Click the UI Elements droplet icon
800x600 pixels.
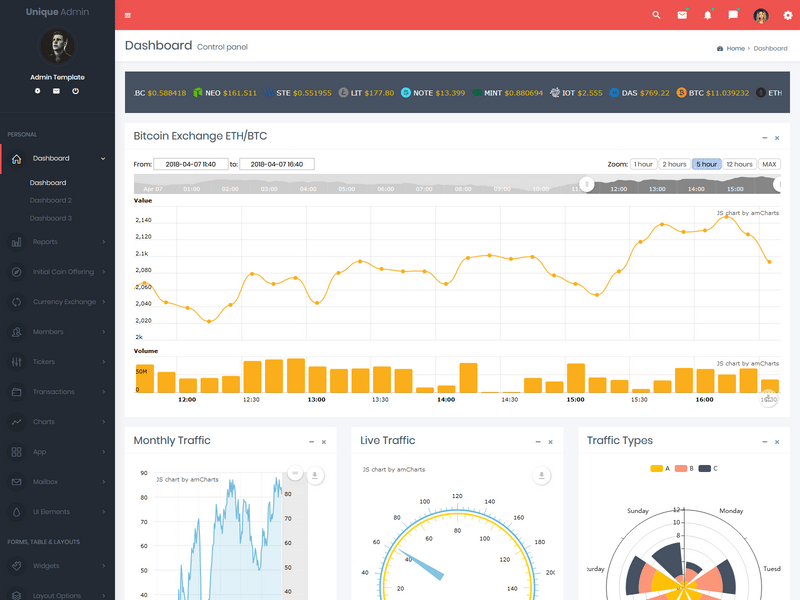[x=16, y=512]
